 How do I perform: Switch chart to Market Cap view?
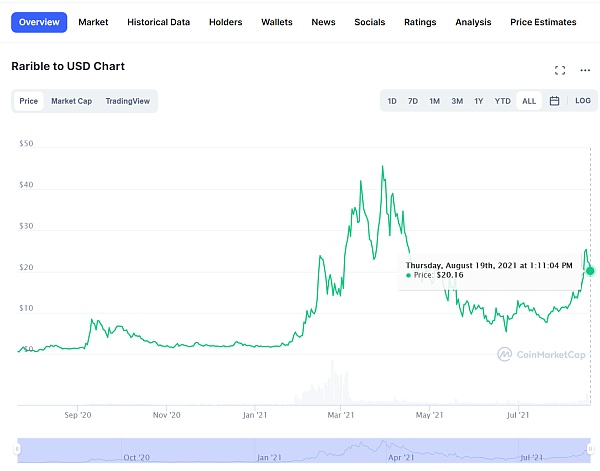(72, 101)
